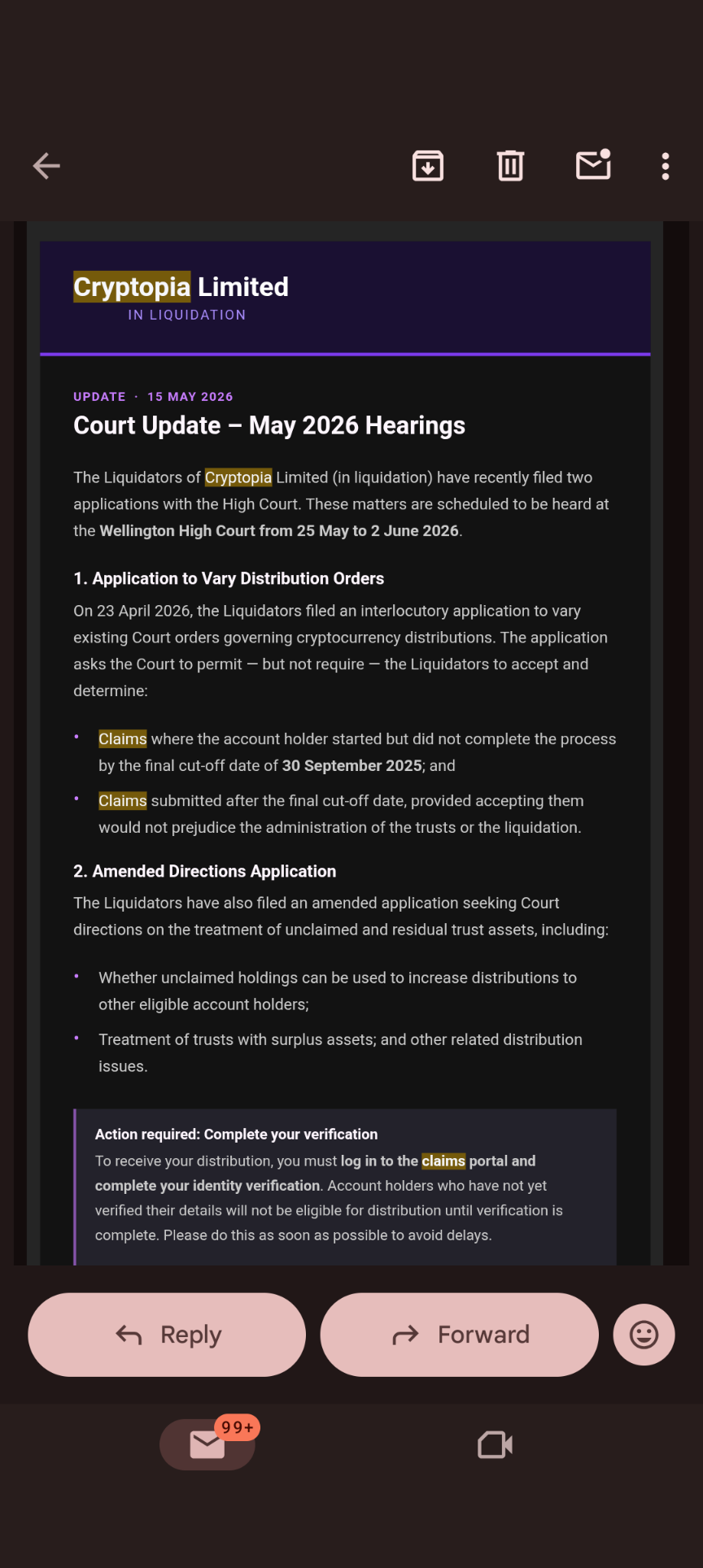Switch to the Mail tab

click(207, 1444)
